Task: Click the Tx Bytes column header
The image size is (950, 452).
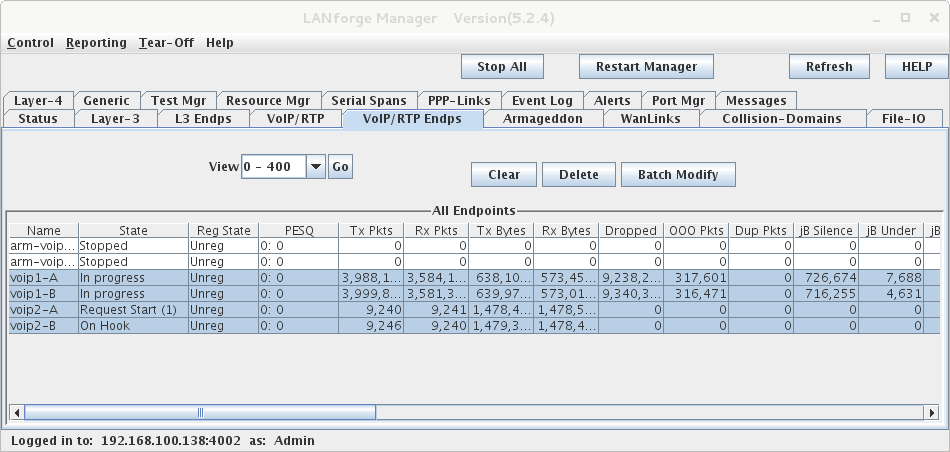Action: (501, 231)
